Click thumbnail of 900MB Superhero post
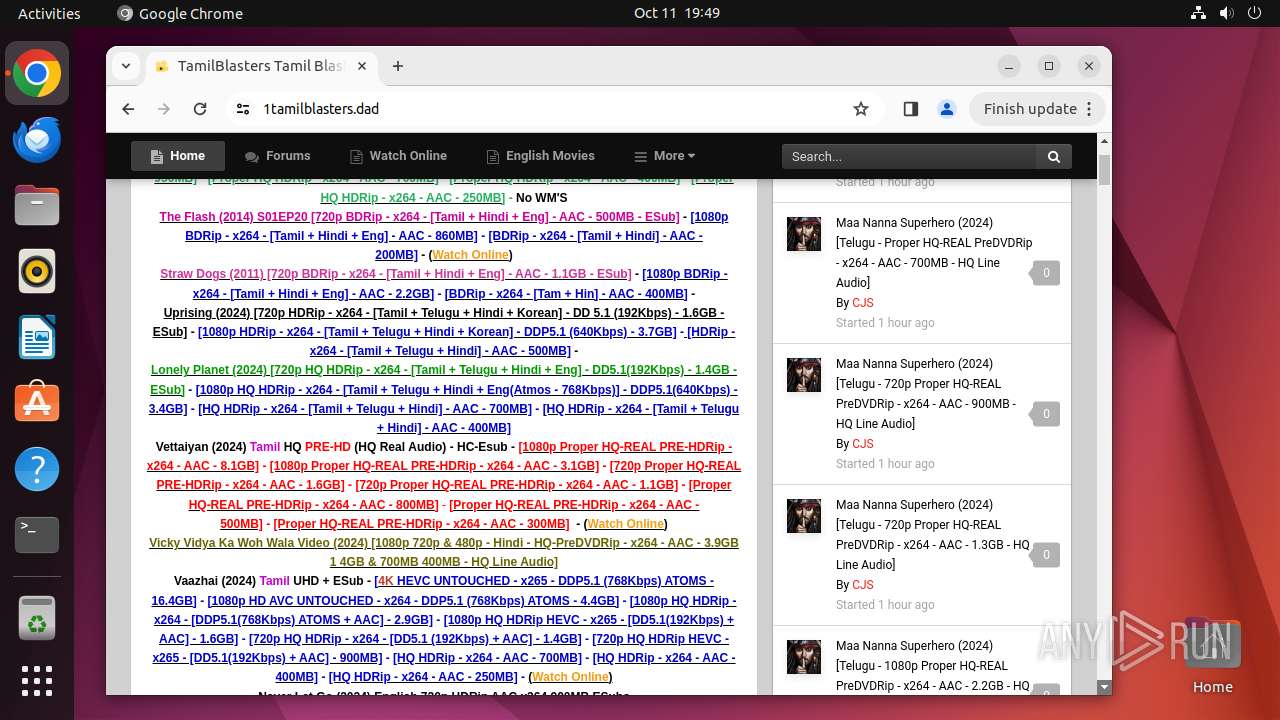 point(804,375)
